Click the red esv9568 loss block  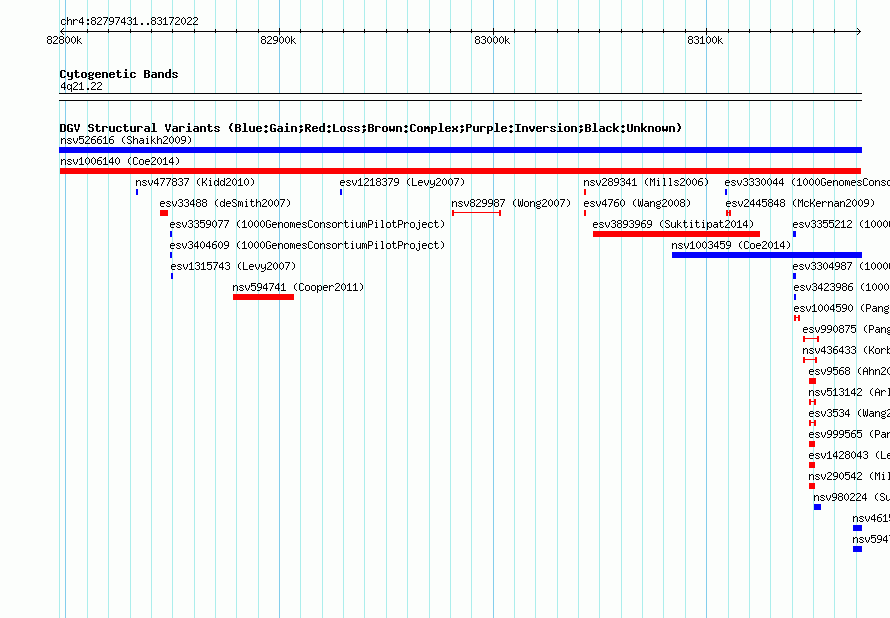point(812,381)
